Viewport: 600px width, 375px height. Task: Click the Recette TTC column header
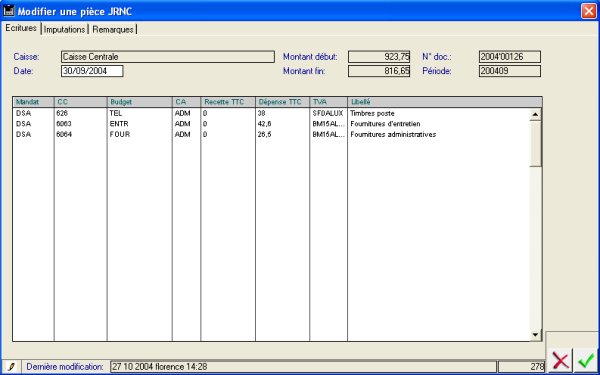tap(228, 102)
